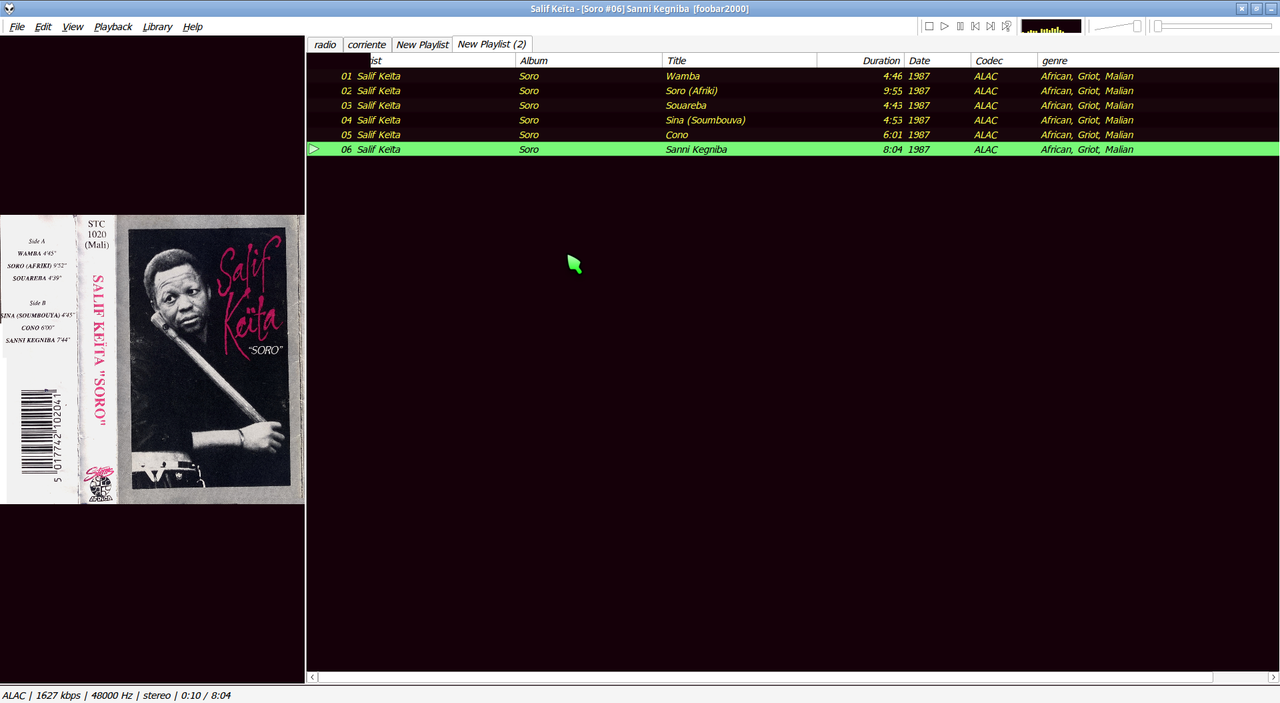Open the Playback menu

coord(113,27)
